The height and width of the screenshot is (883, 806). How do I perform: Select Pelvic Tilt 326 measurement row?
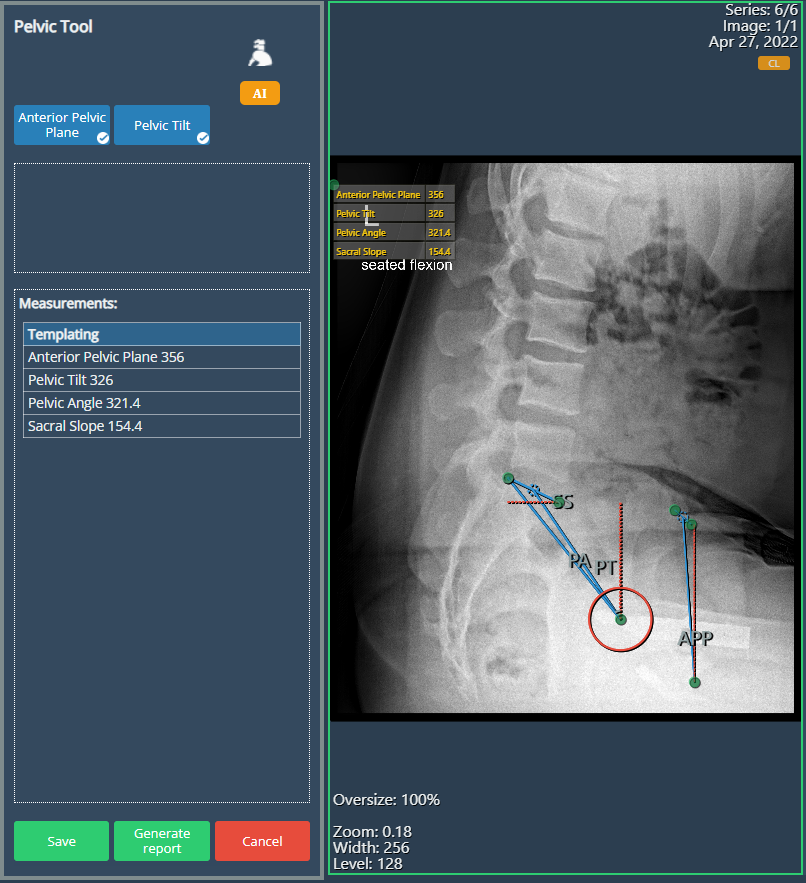tap(162, 380)
